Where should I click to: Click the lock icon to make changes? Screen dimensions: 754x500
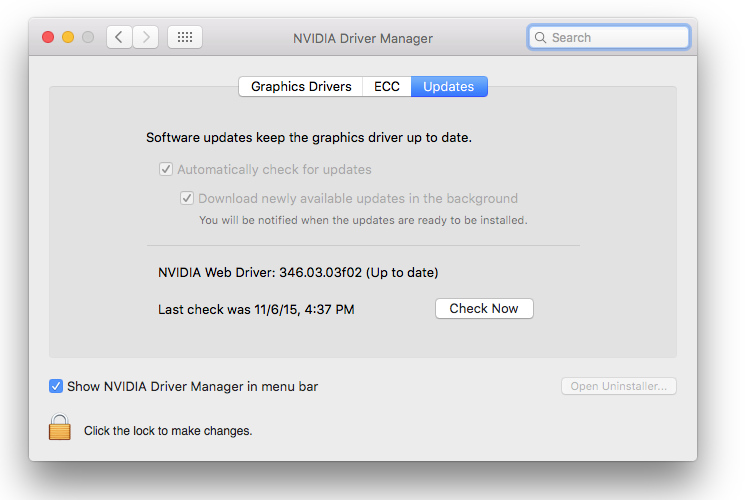pyautogui.click(x=60, y=428)
